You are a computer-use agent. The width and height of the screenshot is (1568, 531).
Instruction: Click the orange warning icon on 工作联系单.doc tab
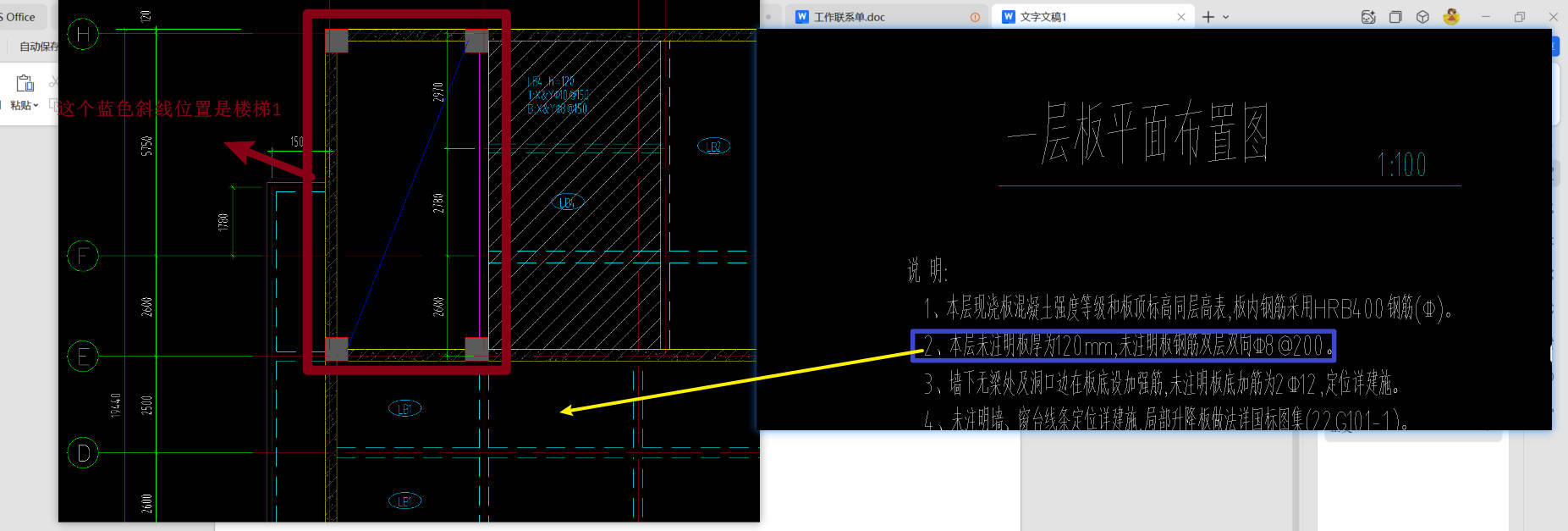click(975, 17)
